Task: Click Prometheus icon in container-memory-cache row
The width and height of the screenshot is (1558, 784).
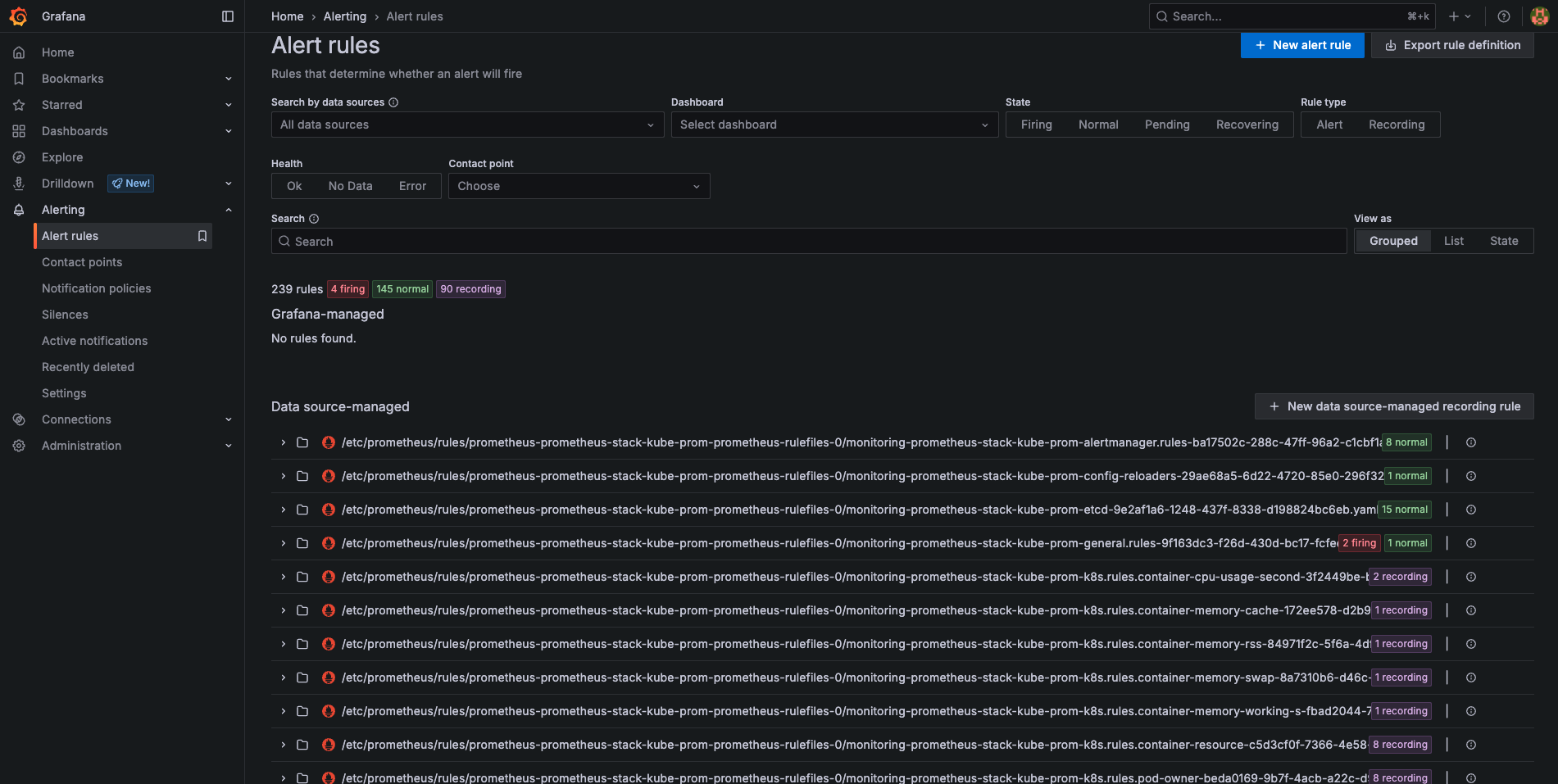Action: coord(329,610)
